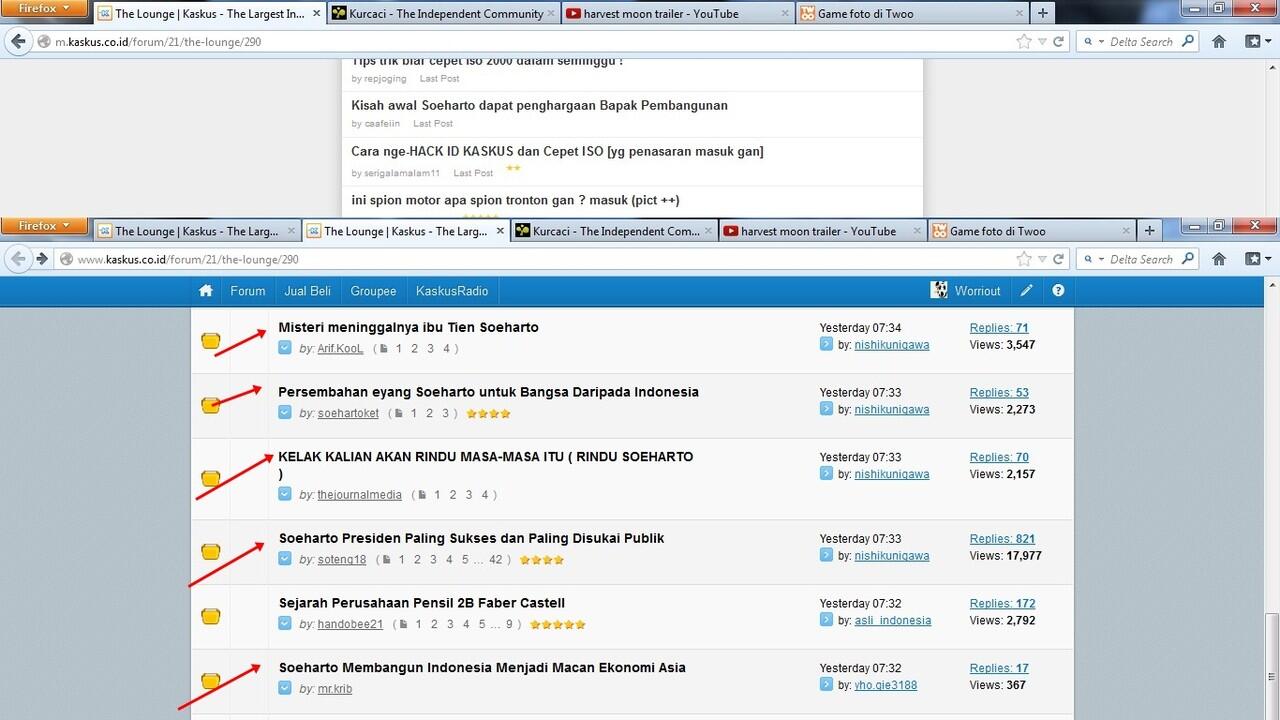Open search engine dropdown in lower window

(x=1093, y=259)
